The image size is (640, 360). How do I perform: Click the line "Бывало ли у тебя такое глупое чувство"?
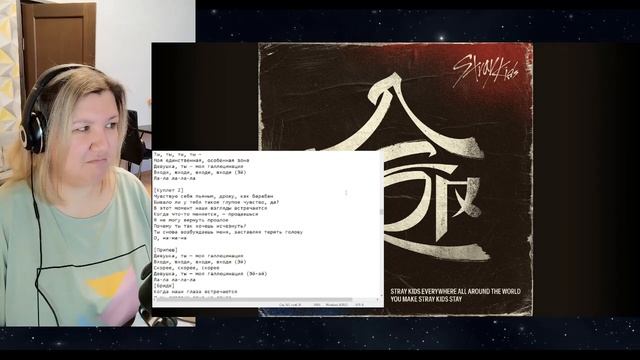point(216,202)
